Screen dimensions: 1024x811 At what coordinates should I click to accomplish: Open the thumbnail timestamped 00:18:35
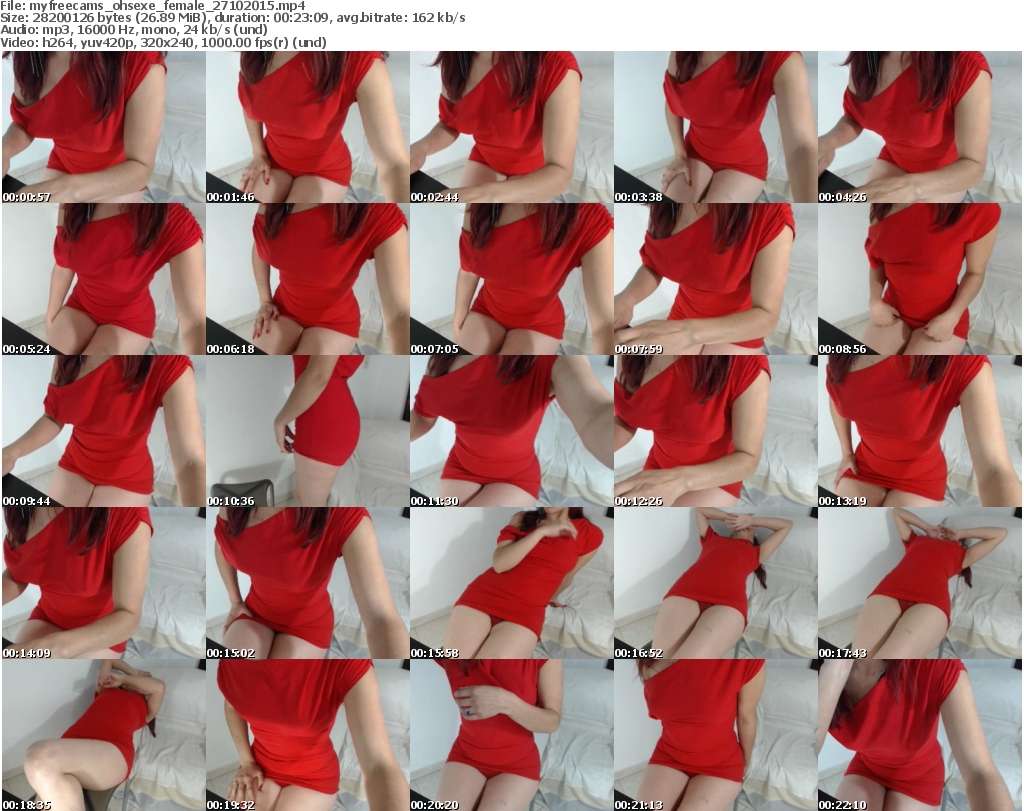(103, 735)
